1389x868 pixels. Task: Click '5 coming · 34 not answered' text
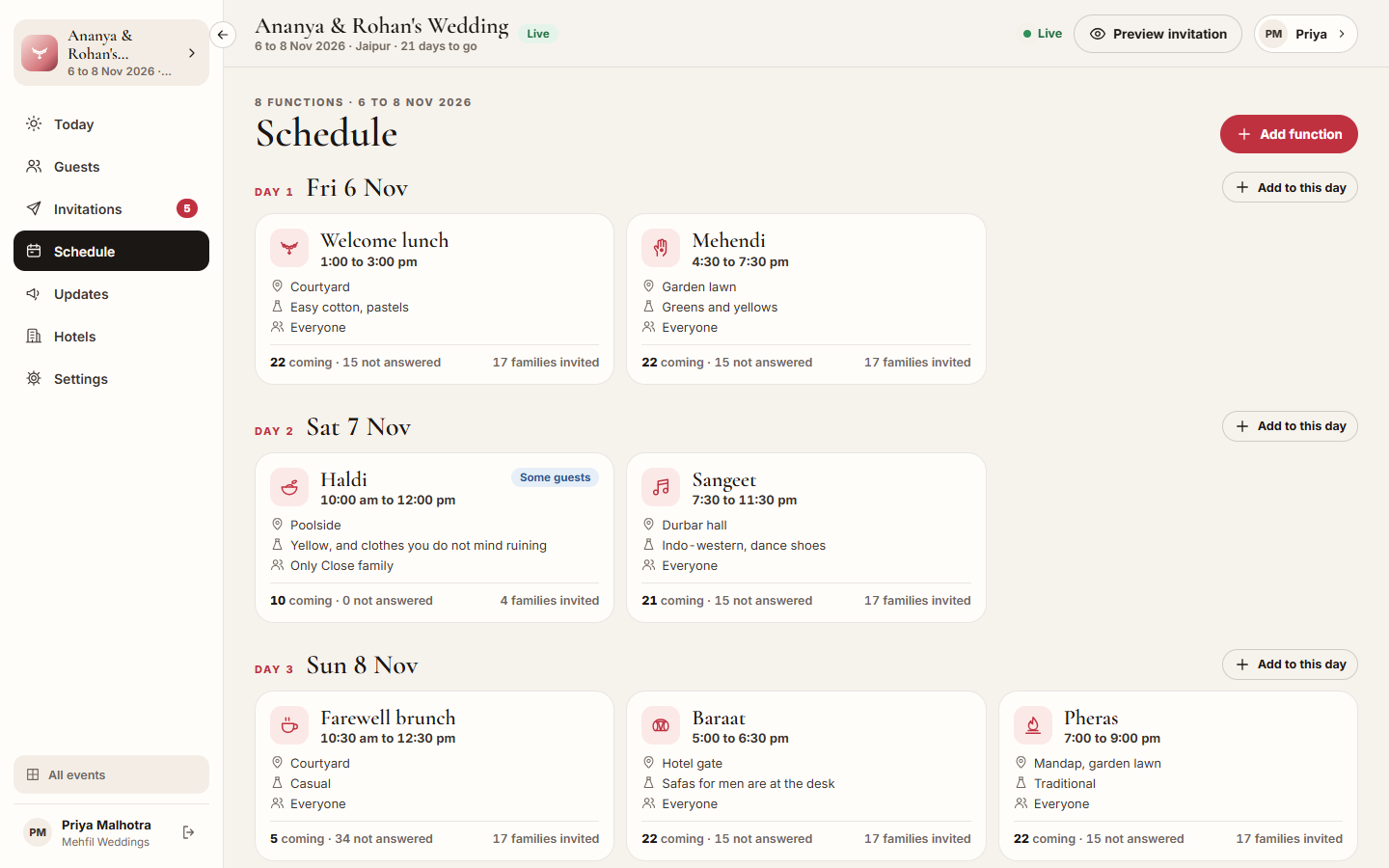[x=351, y=838]
